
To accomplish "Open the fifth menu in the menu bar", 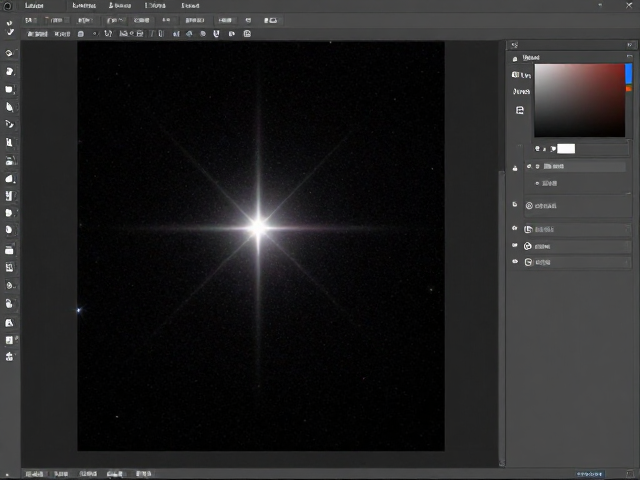I will [x=190, y=6].
